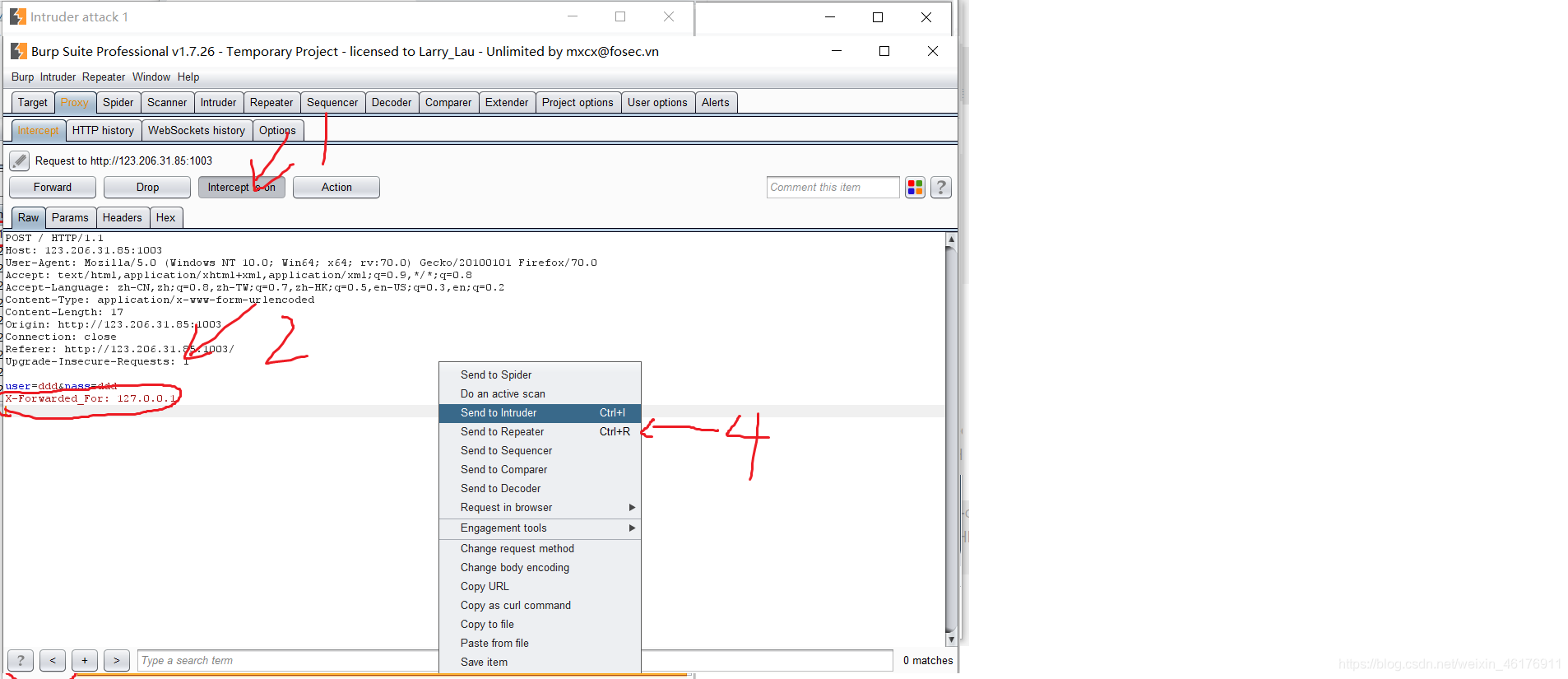Choose Send to Intruder

540,413
